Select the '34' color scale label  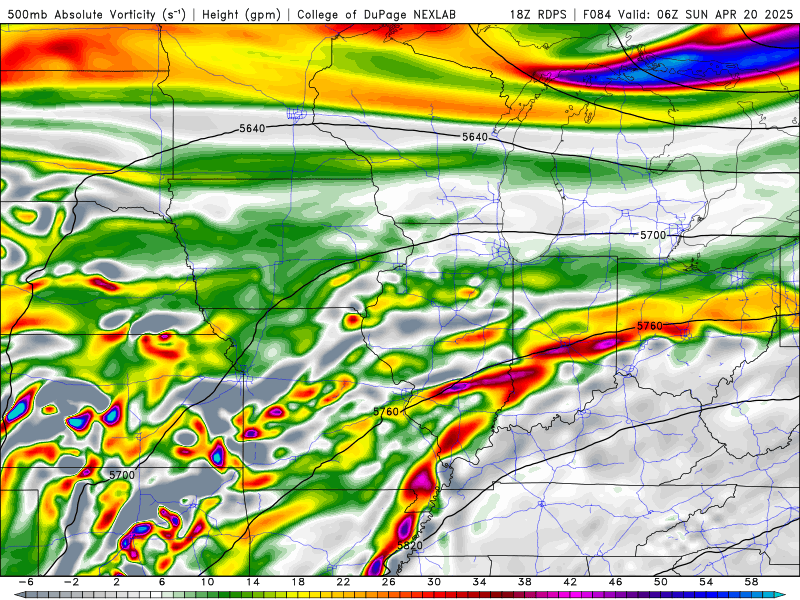pyautogui.click(x=479, y=582)
